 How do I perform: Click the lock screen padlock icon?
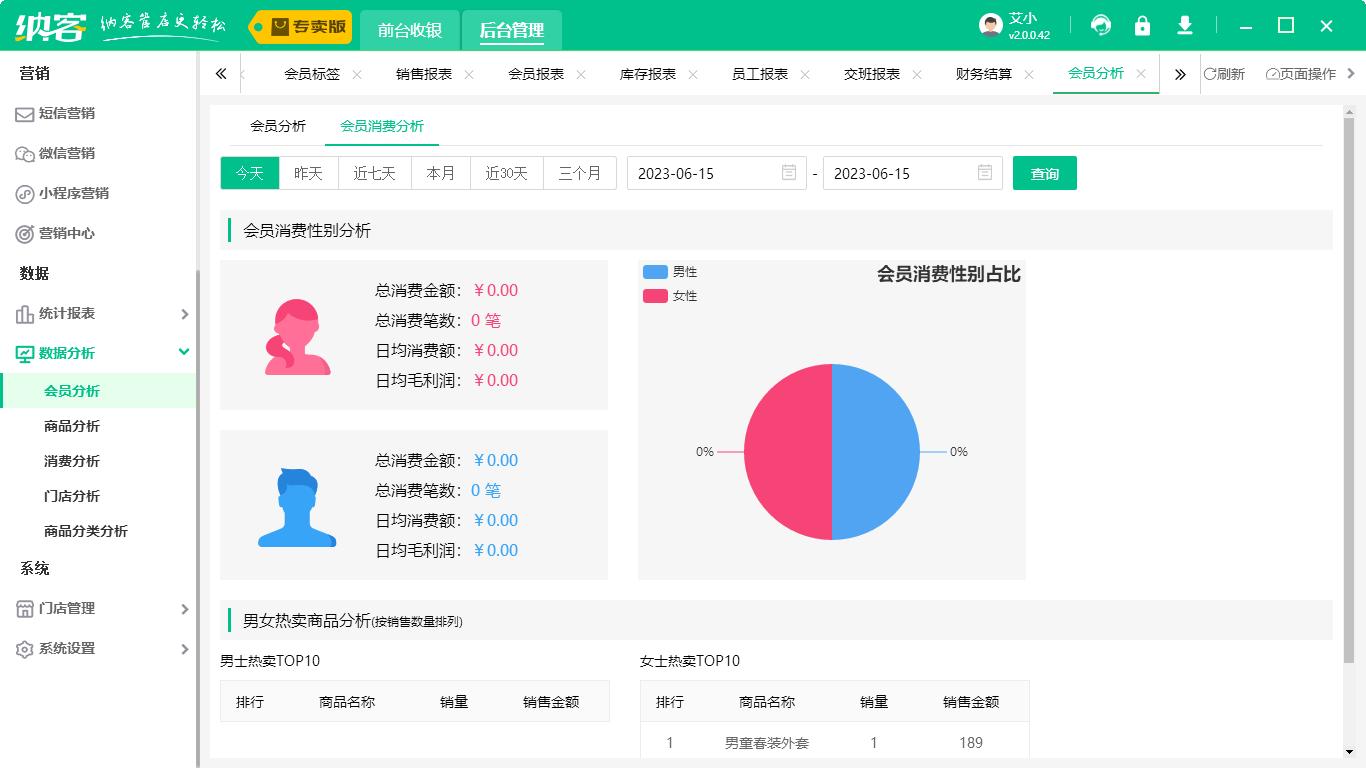click(1142, 25)
